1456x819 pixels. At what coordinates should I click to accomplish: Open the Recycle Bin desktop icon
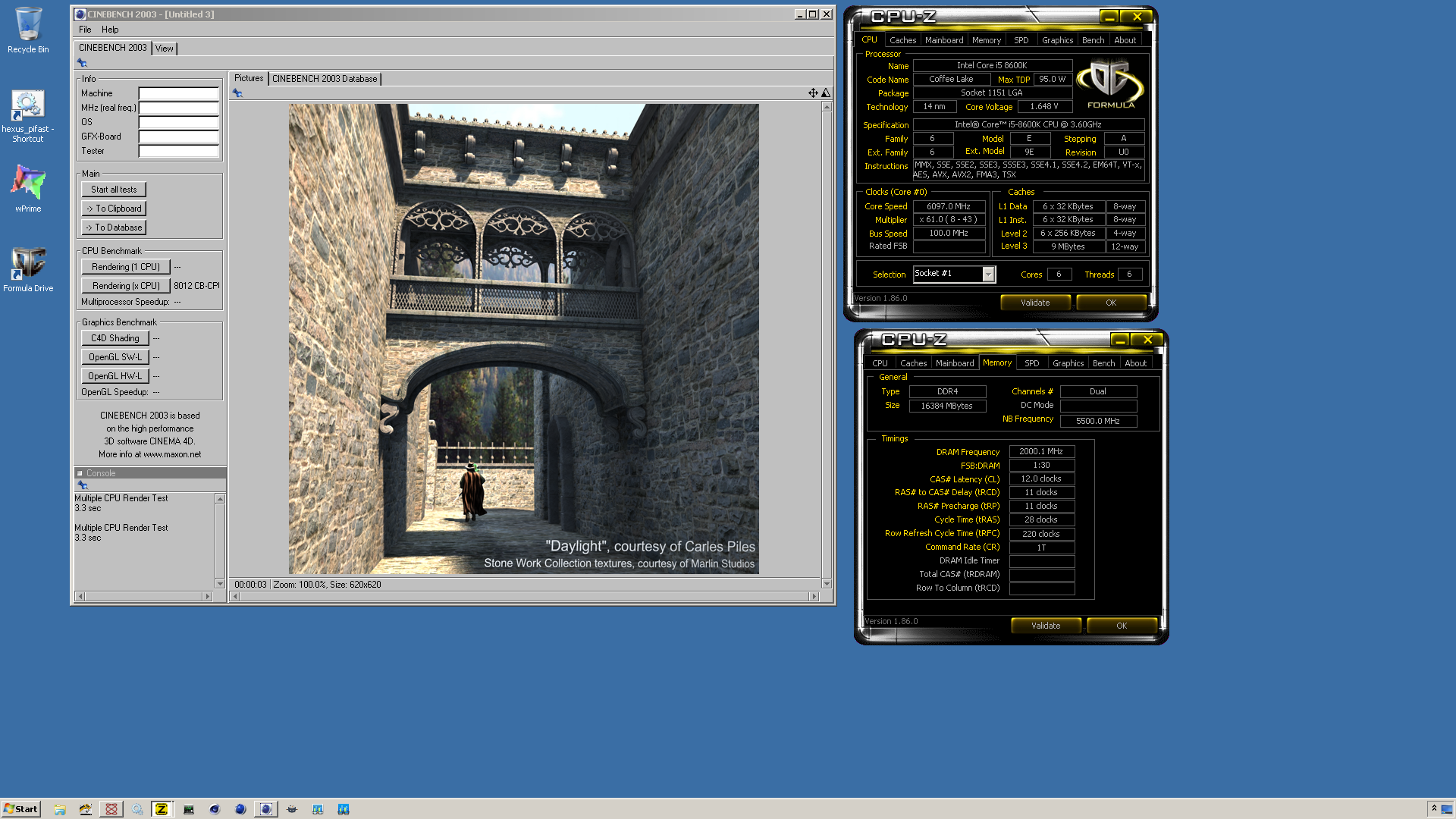[x=28, y=30]
